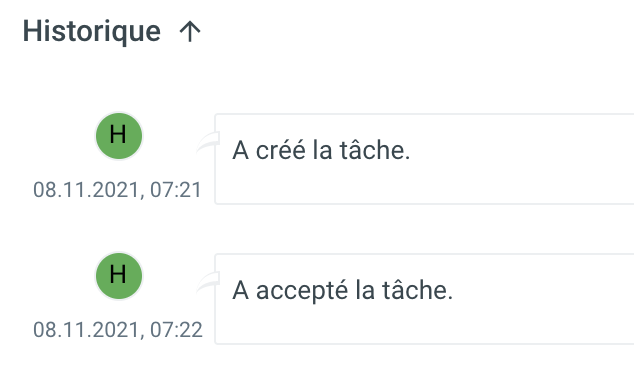Click the letter H in the second green circle
This screenshot has width=634, height=366.
(x=118, y=275)
